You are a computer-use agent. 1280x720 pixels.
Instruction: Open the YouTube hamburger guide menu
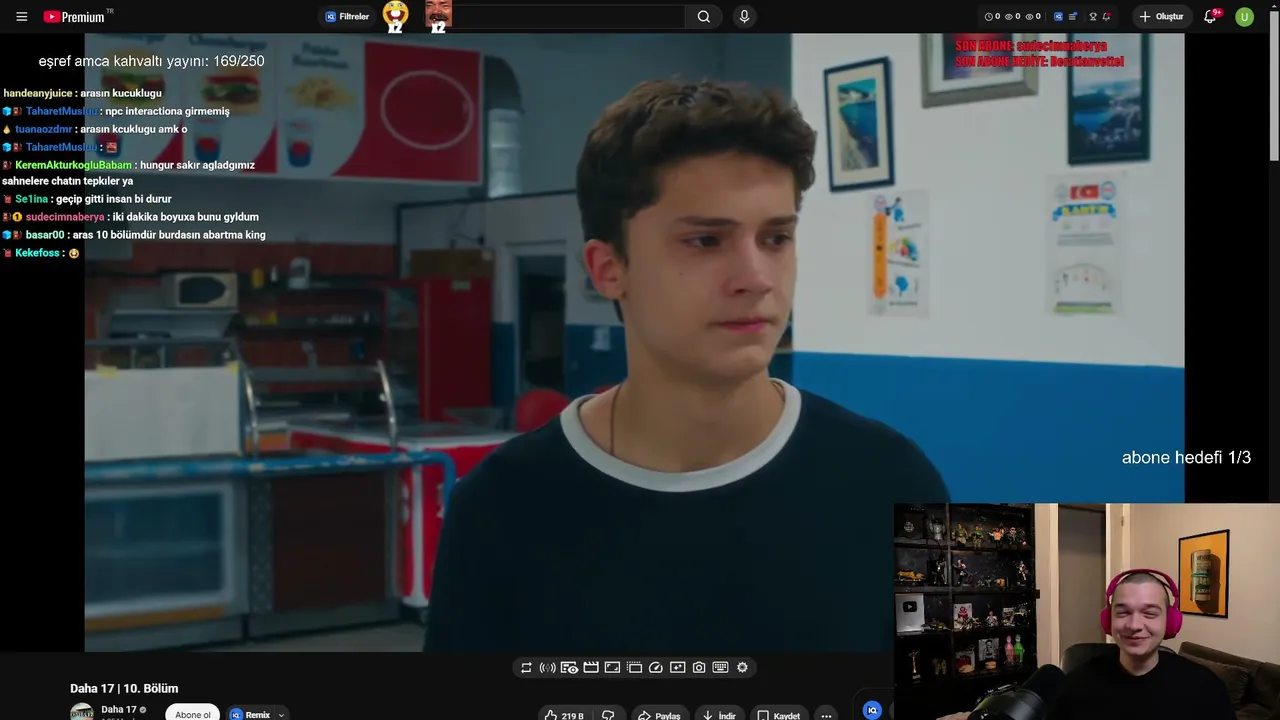click(x=22, y=17)
